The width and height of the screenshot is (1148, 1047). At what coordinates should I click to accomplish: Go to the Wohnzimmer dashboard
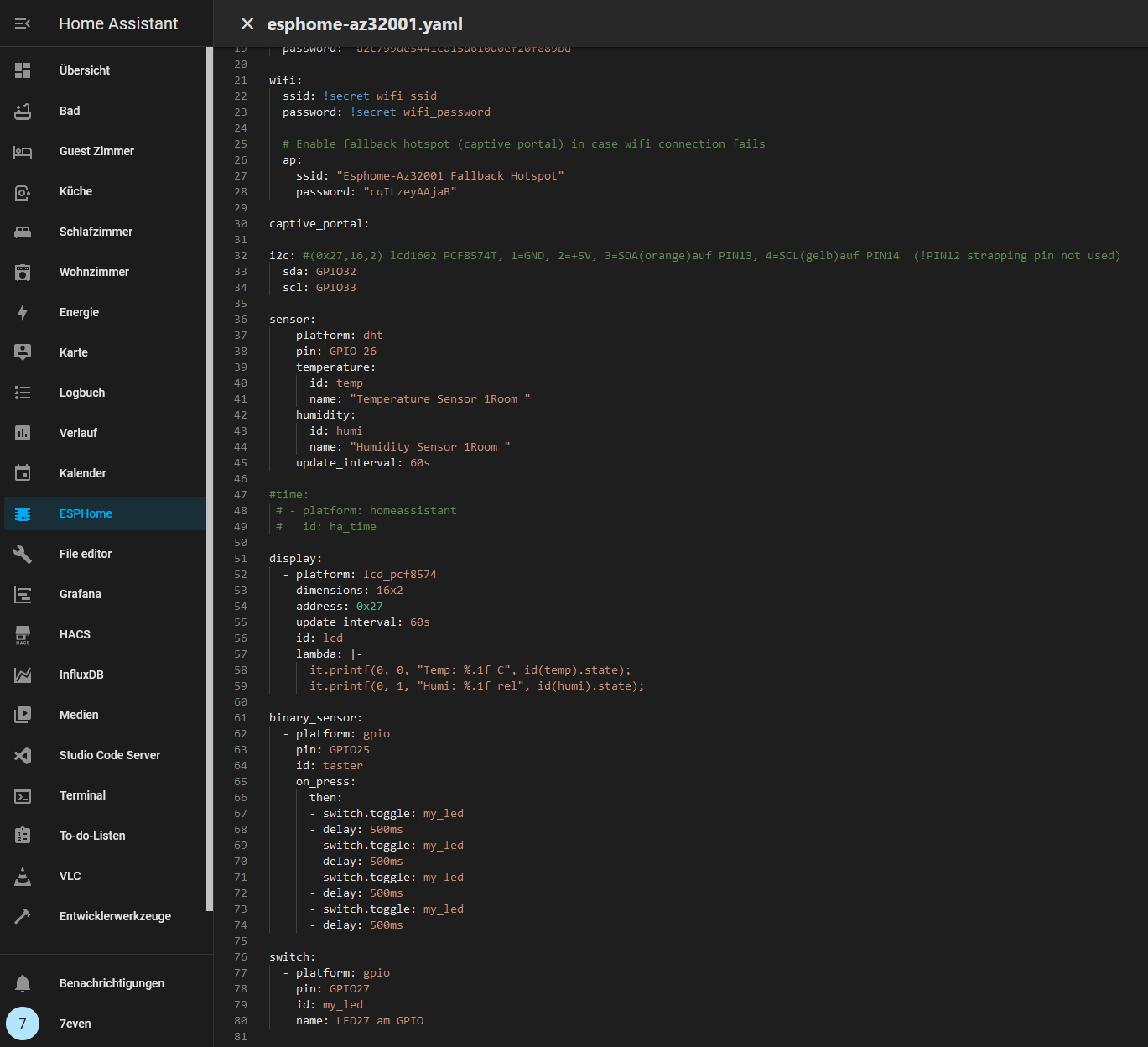105,272
